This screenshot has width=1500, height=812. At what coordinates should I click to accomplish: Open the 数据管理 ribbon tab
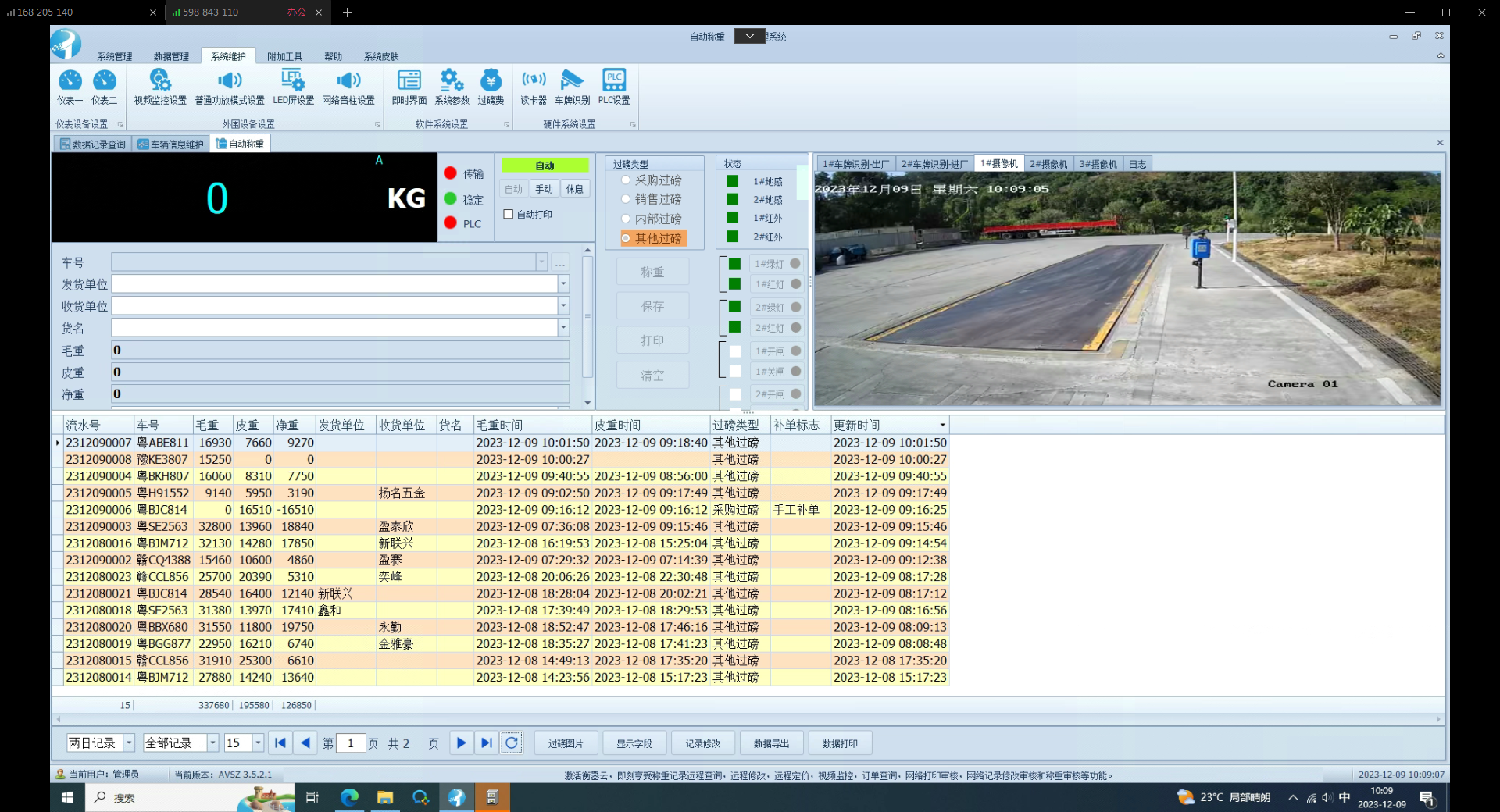pos(171,56)
